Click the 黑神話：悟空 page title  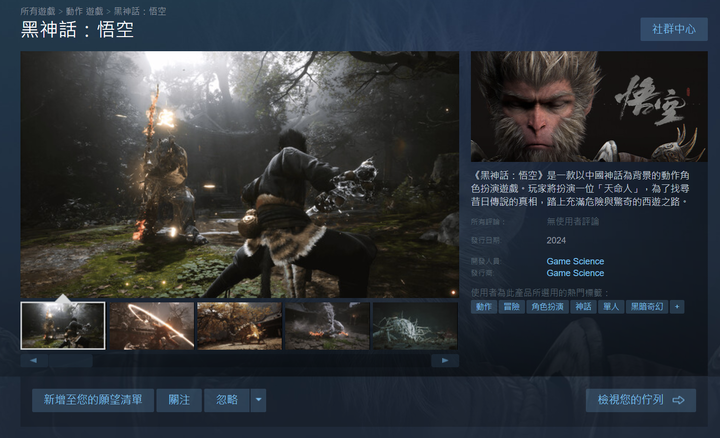[x=78, y=30]
